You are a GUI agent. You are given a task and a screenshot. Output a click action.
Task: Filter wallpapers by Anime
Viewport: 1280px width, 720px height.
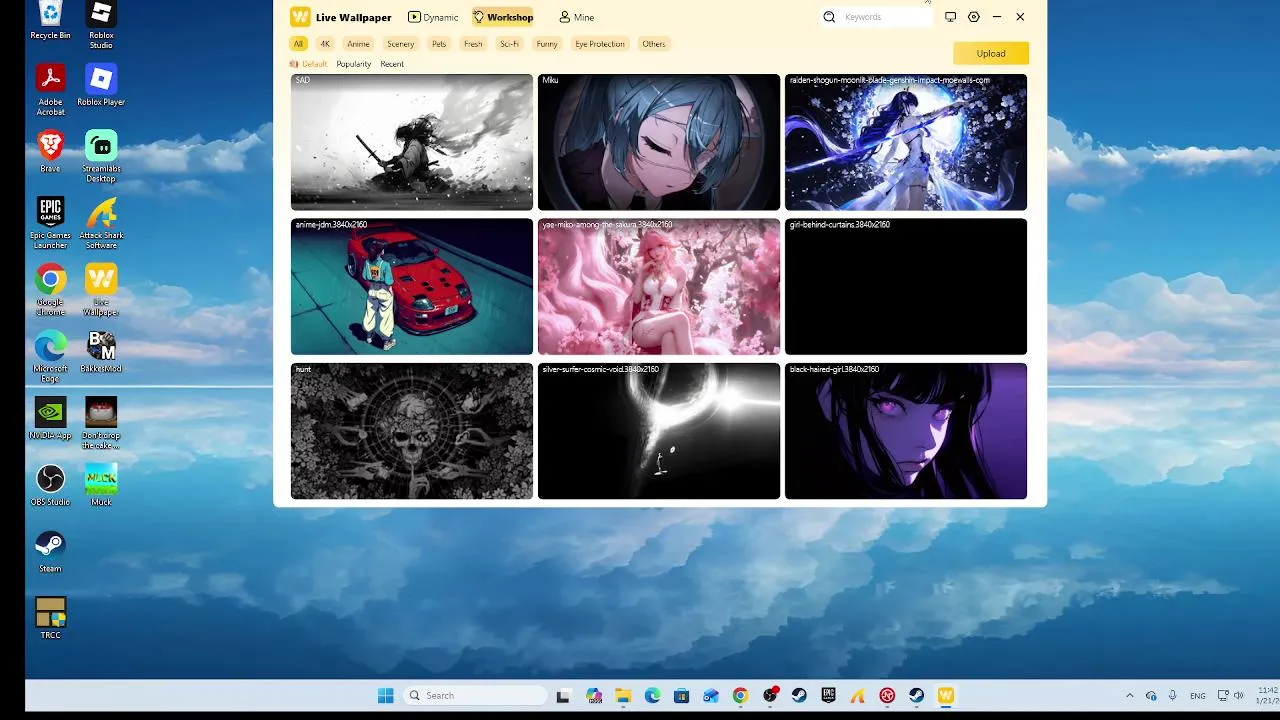[358, 44]
